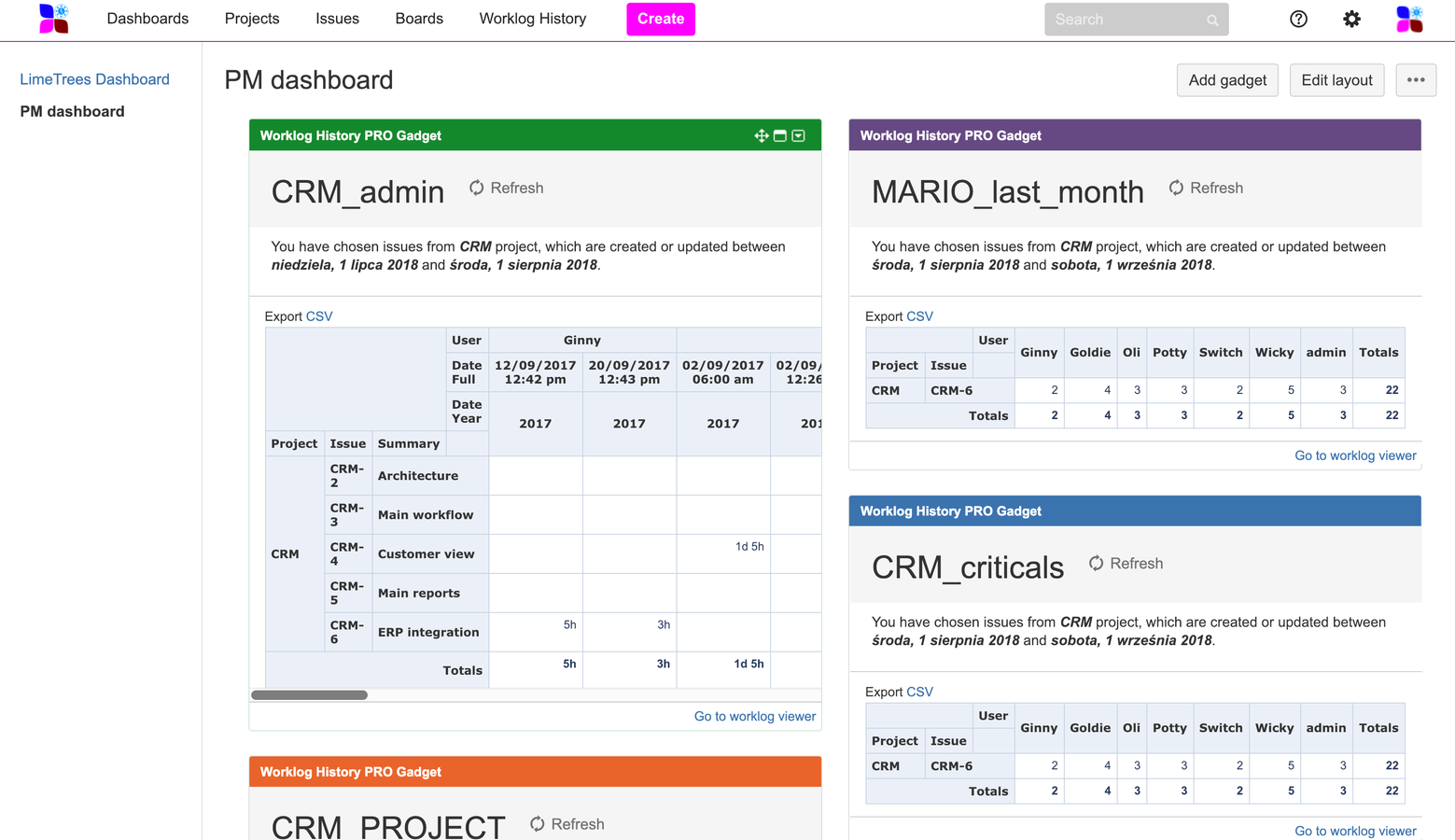Export CSV from the MARIO_last_month gadget
The height and width of the screenshot is (840, 1455).
click(919, 316)
